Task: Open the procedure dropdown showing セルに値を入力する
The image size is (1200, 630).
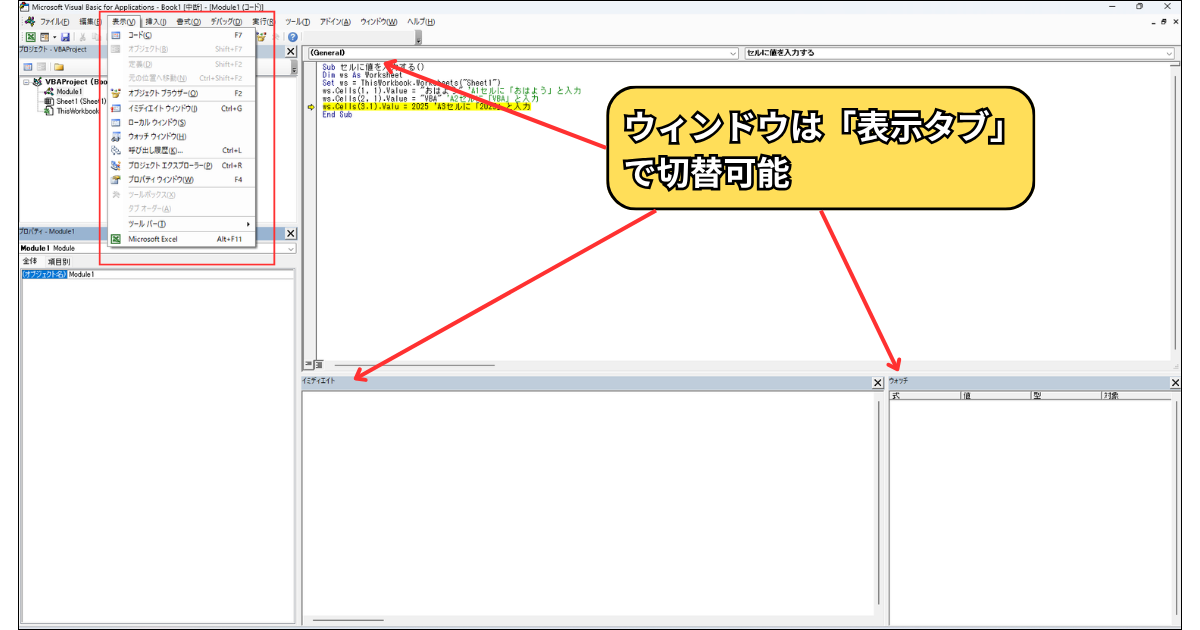Action: click(x=1168, y=51)
